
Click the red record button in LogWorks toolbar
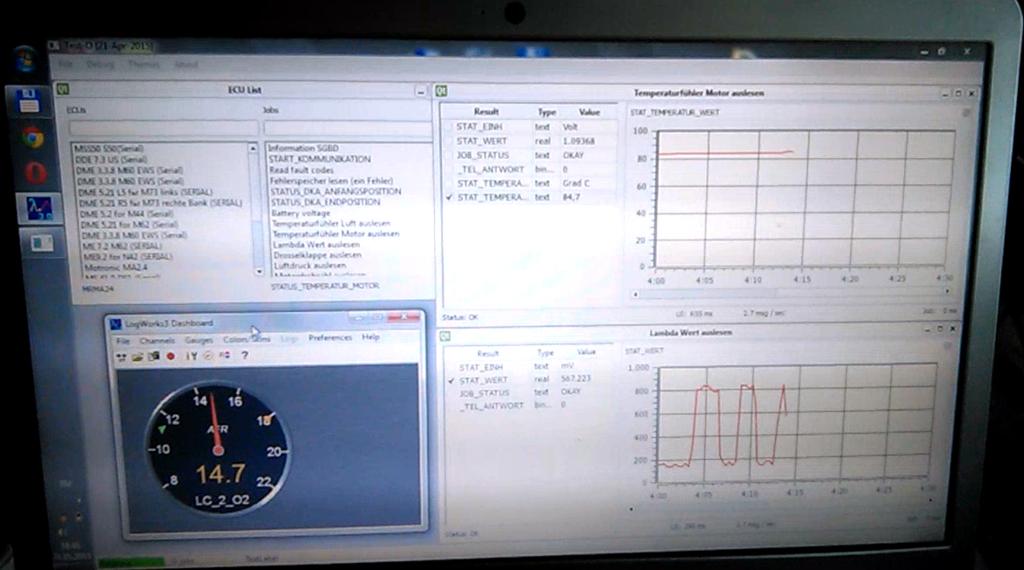171,356
